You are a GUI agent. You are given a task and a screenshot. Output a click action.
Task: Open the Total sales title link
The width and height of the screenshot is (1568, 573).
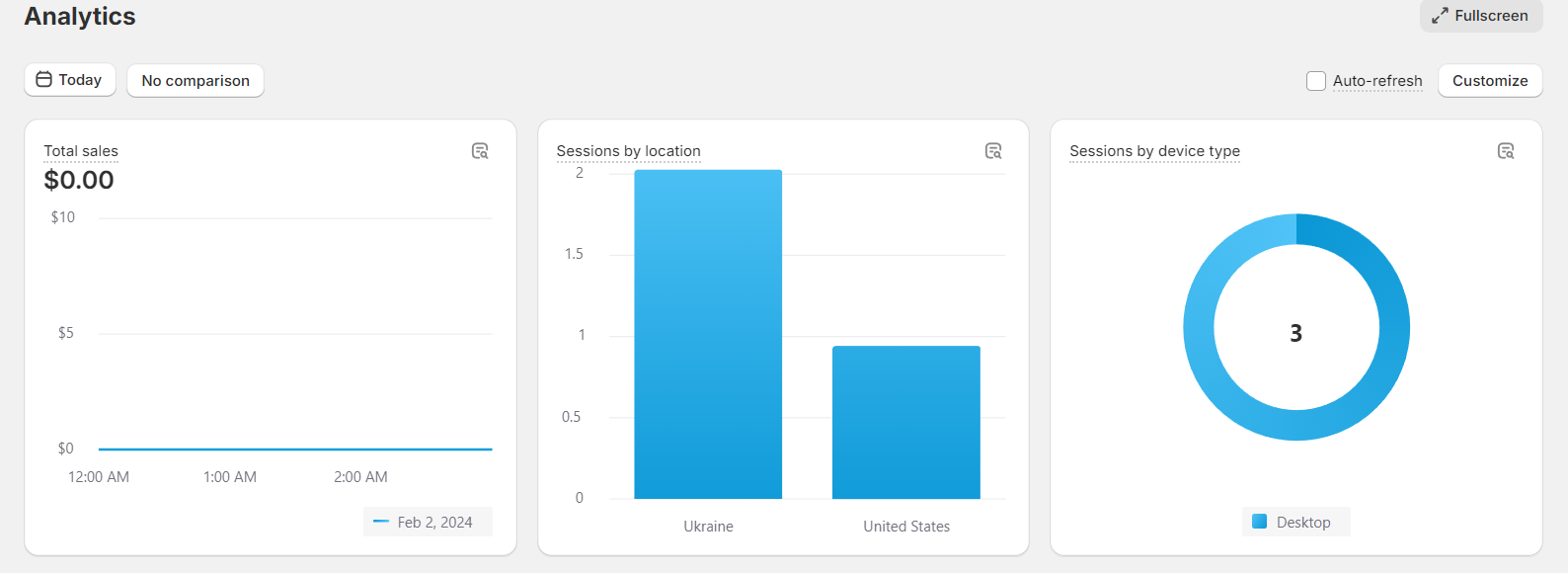[x=81, y=151]
